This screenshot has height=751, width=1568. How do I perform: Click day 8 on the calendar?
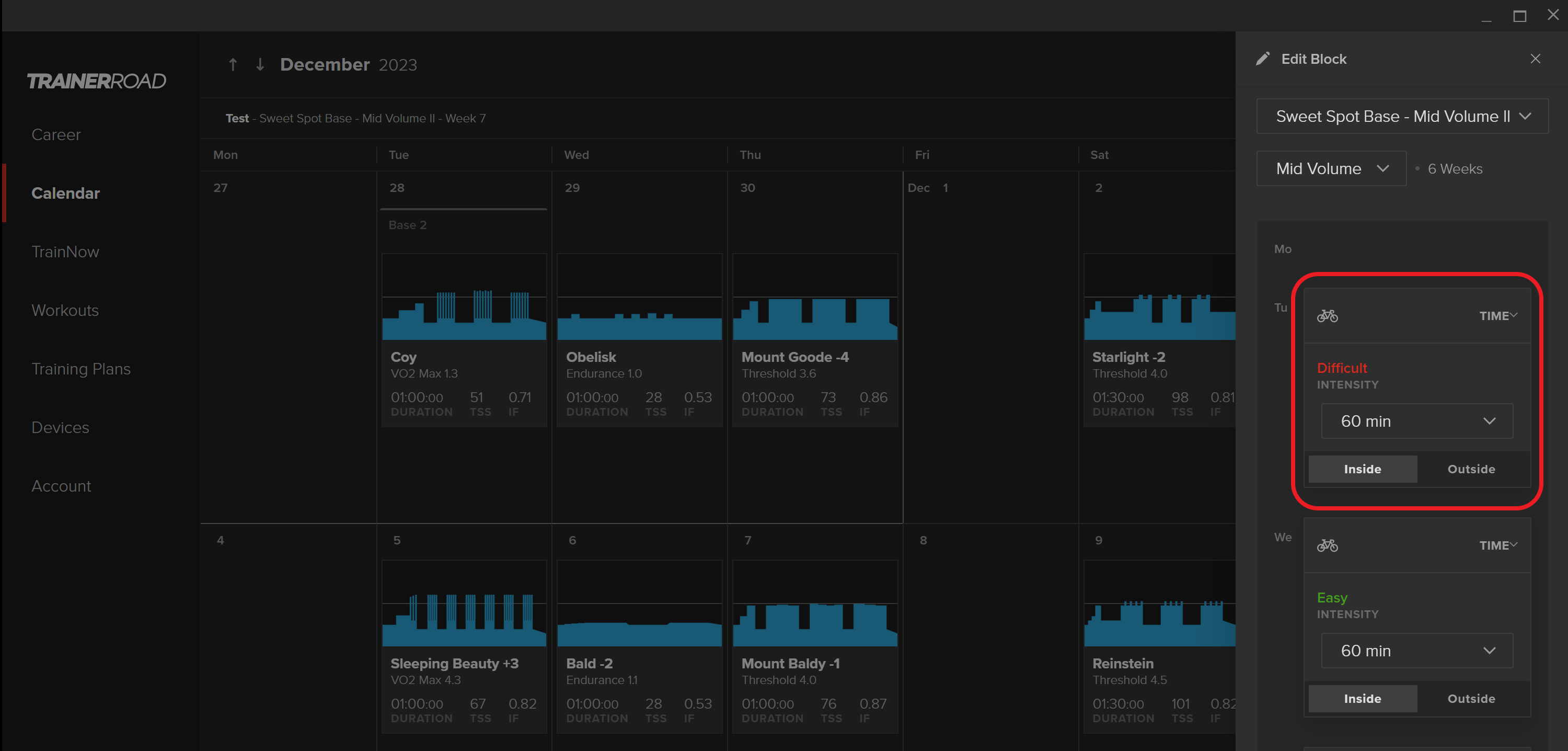point(923,540)
